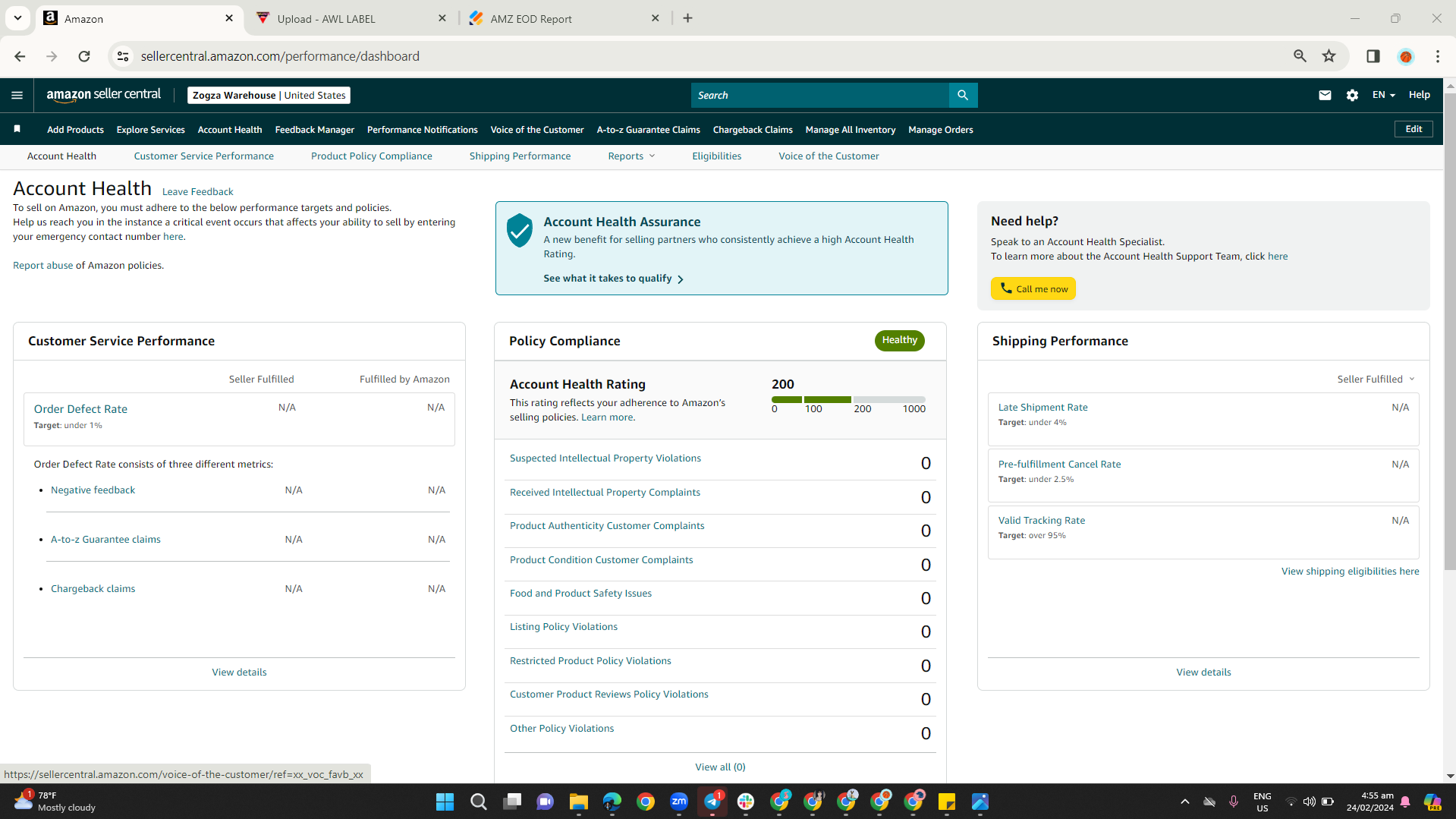Click Learn more under Account Health Rating
The height and width of the screenshot is (819, 1456).
[607, 417]
